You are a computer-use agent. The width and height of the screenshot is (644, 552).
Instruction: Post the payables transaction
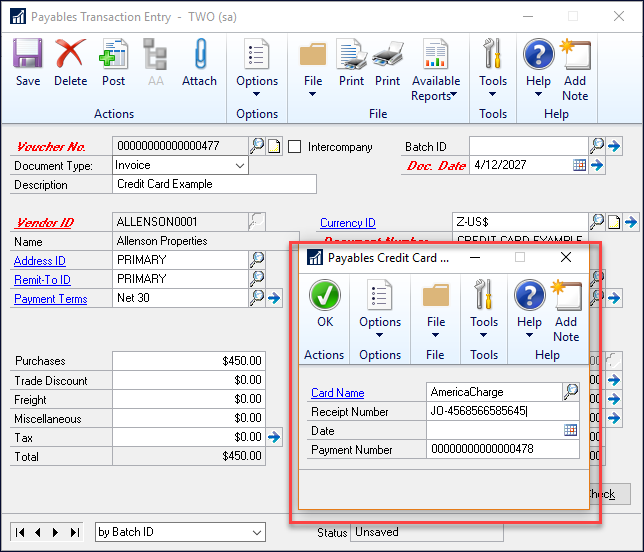click(113, 62)
